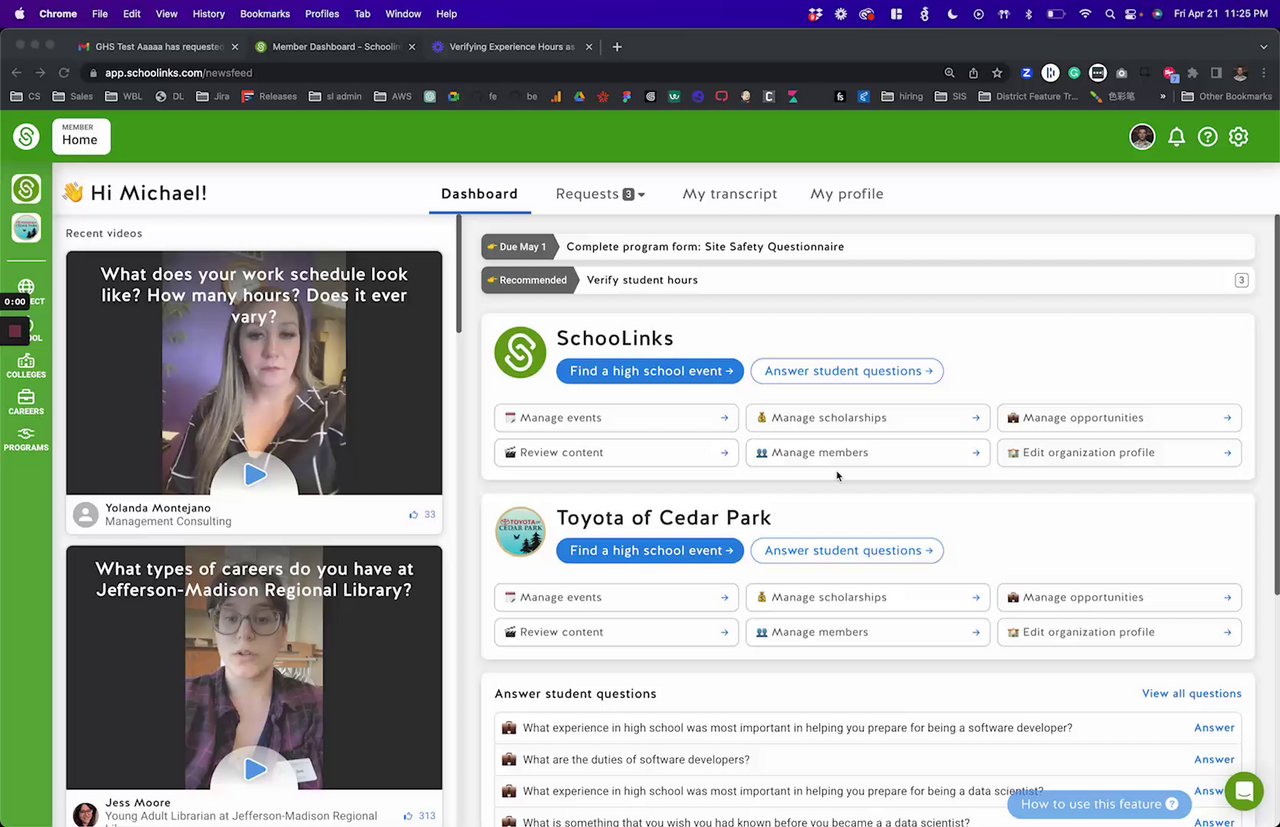
Task: Open Colleges in the left sidebar
Action: click(26, 367)
